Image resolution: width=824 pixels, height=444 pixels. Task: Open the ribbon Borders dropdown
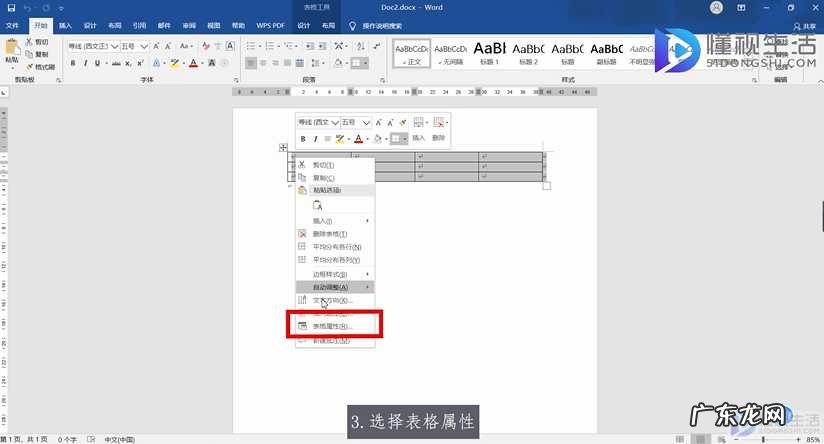click(366, 63)
